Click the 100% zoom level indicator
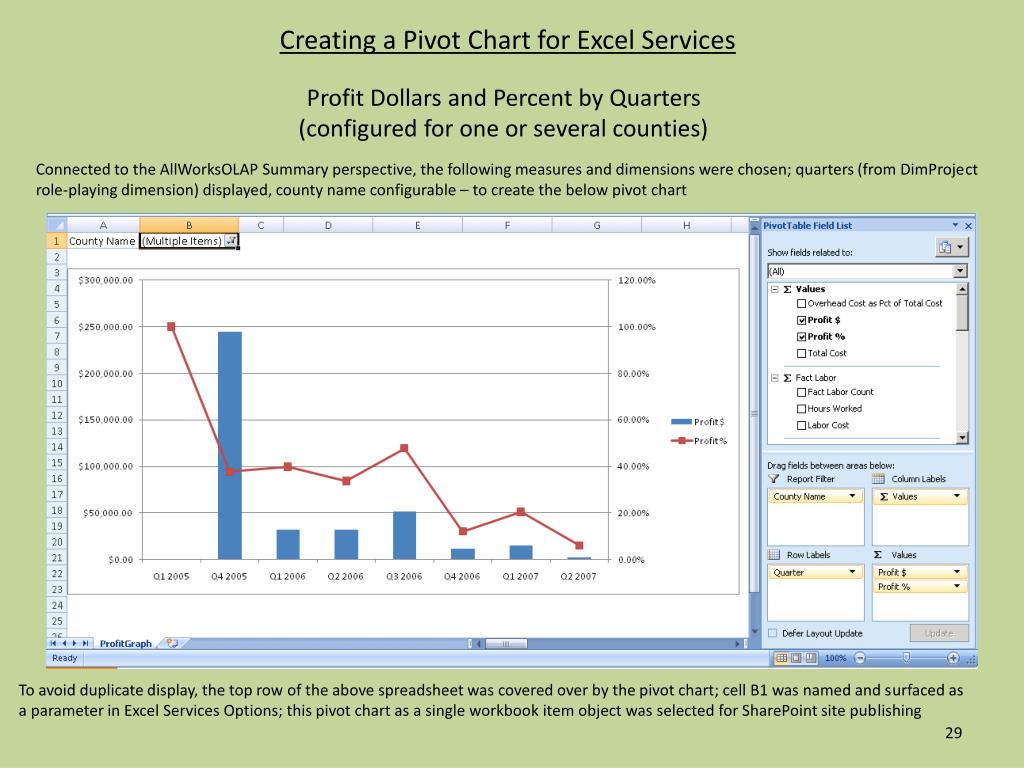Viewport: 1024px width, 768px height. (x=835, y=658)
